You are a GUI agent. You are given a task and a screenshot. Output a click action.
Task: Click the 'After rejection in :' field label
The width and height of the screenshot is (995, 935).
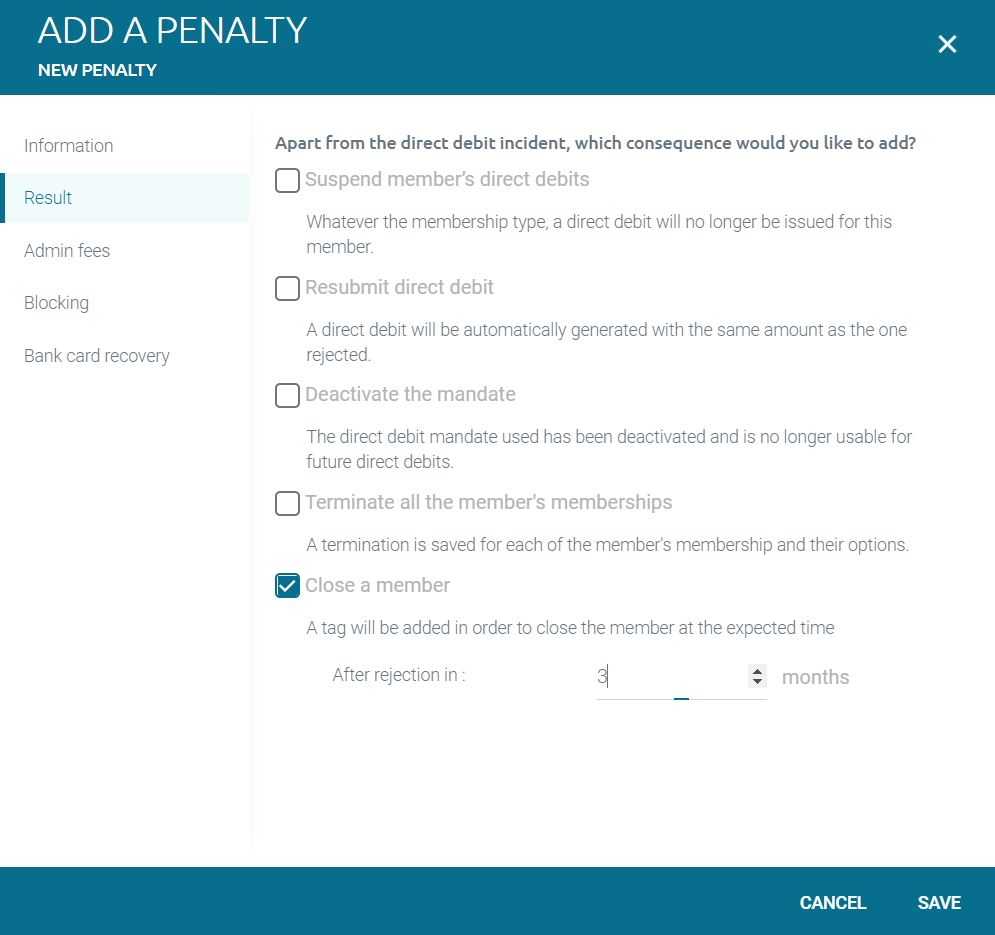(x=399, y=674)
